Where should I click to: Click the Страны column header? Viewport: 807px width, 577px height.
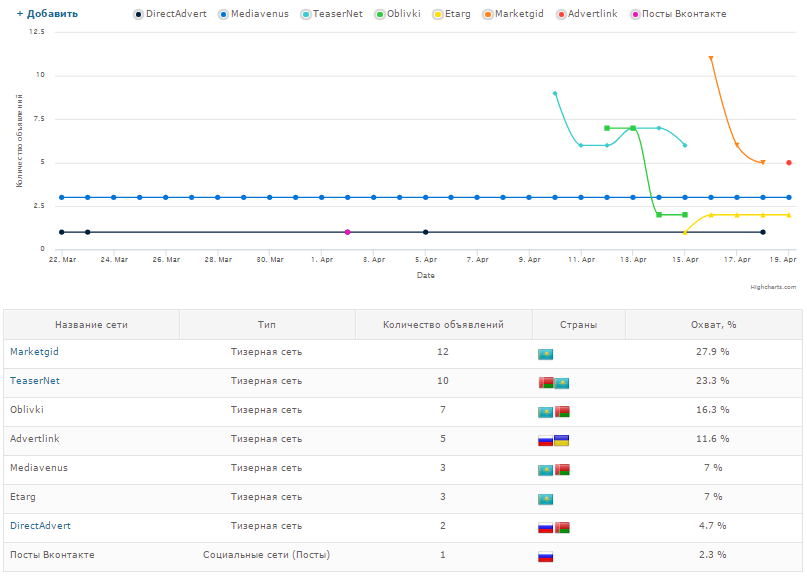[x=579, y=325]
